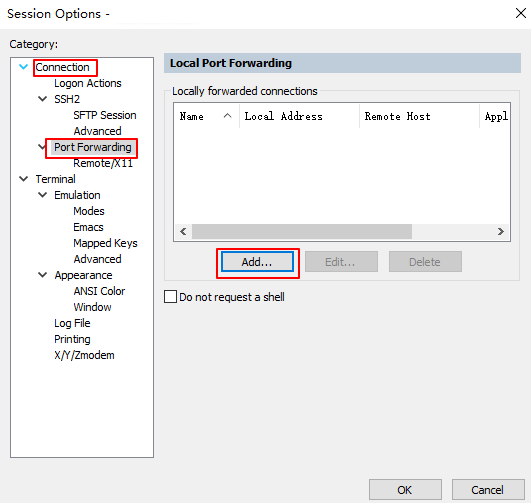This screenshot has width=531, height=503.
Task: Collapse the Port Forwarding node chevron
Action: coord(42,147)
